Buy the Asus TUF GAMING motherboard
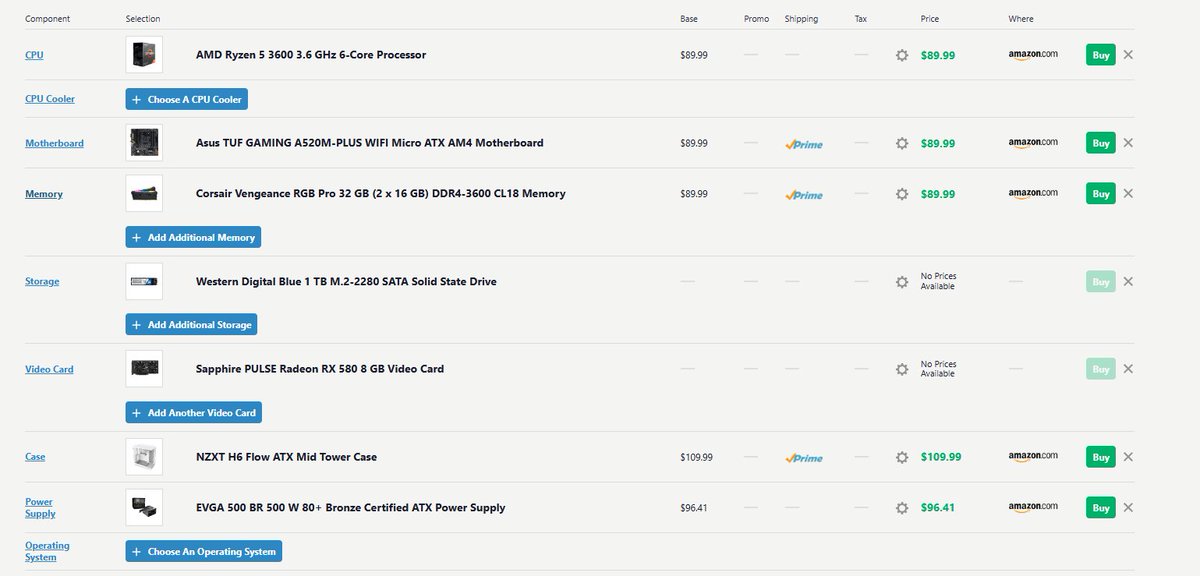 [1101, 143]
